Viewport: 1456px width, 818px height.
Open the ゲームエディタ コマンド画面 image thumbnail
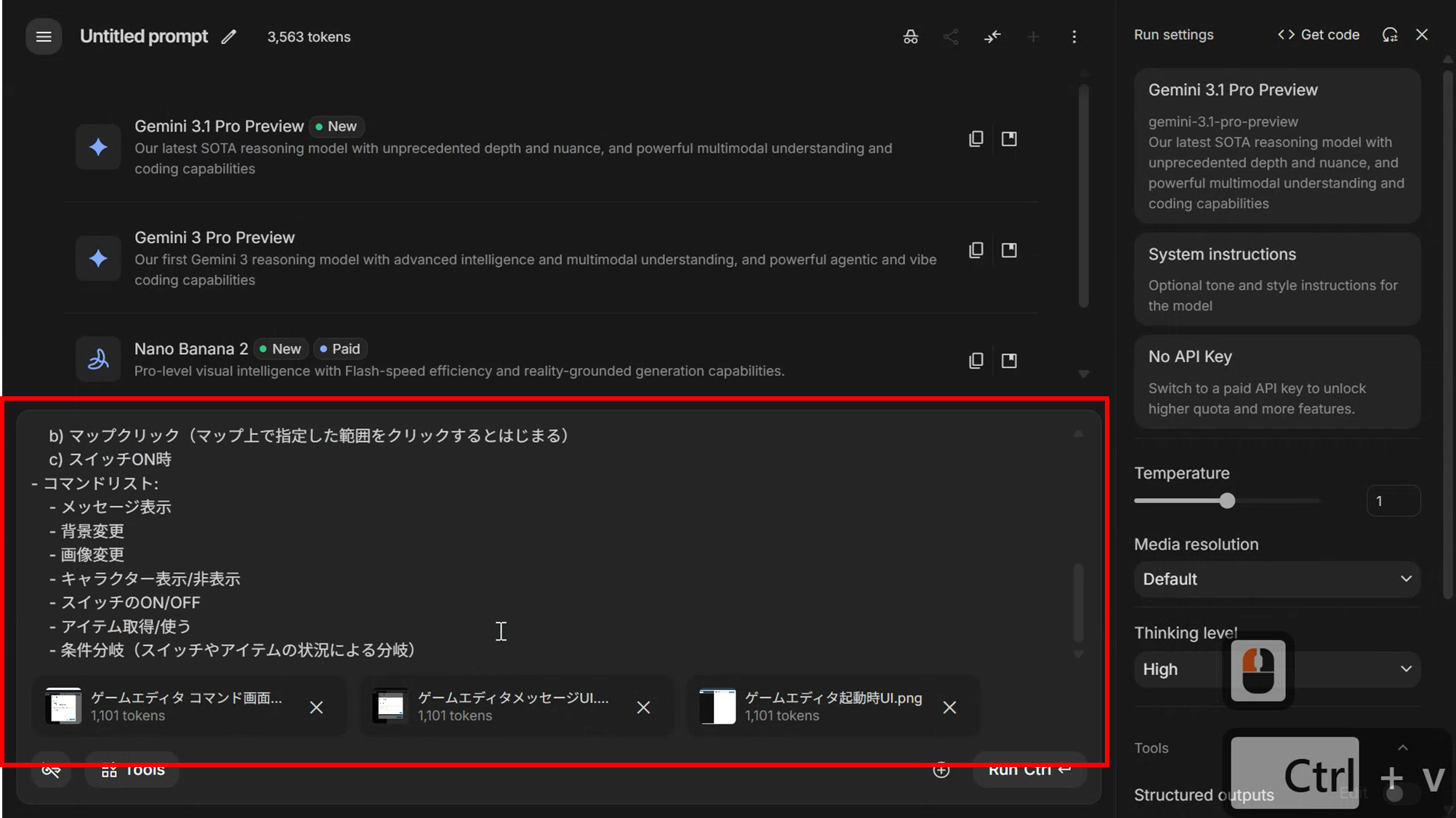63,706
